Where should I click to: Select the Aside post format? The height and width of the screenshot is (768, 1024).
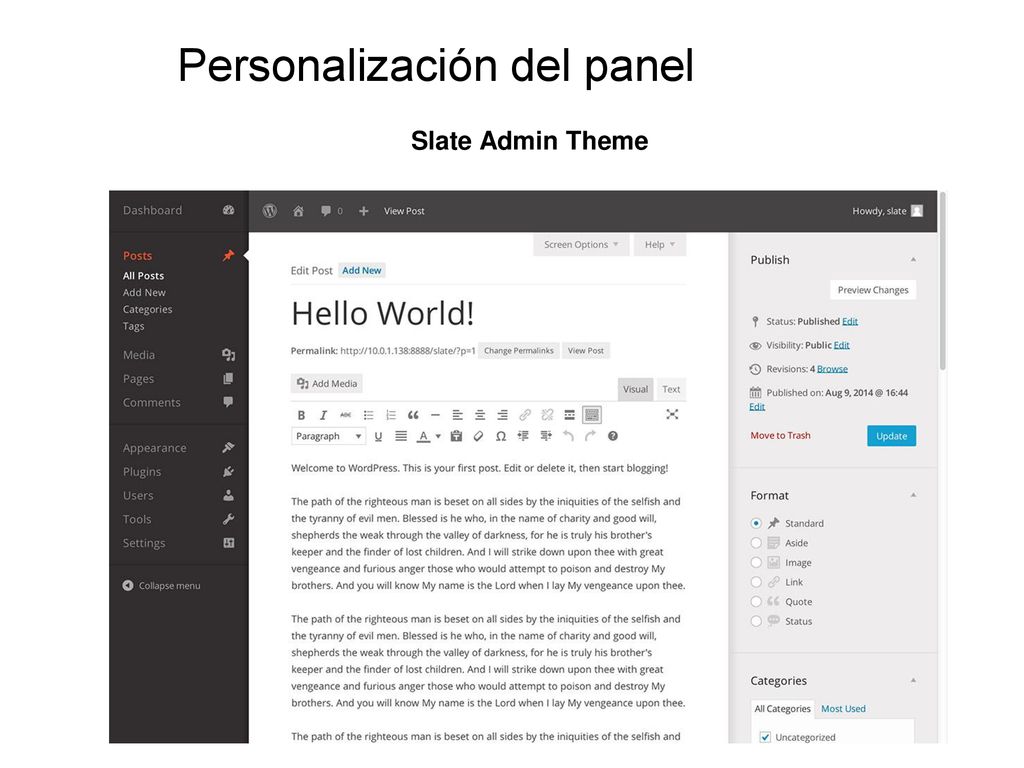[756, 543]
